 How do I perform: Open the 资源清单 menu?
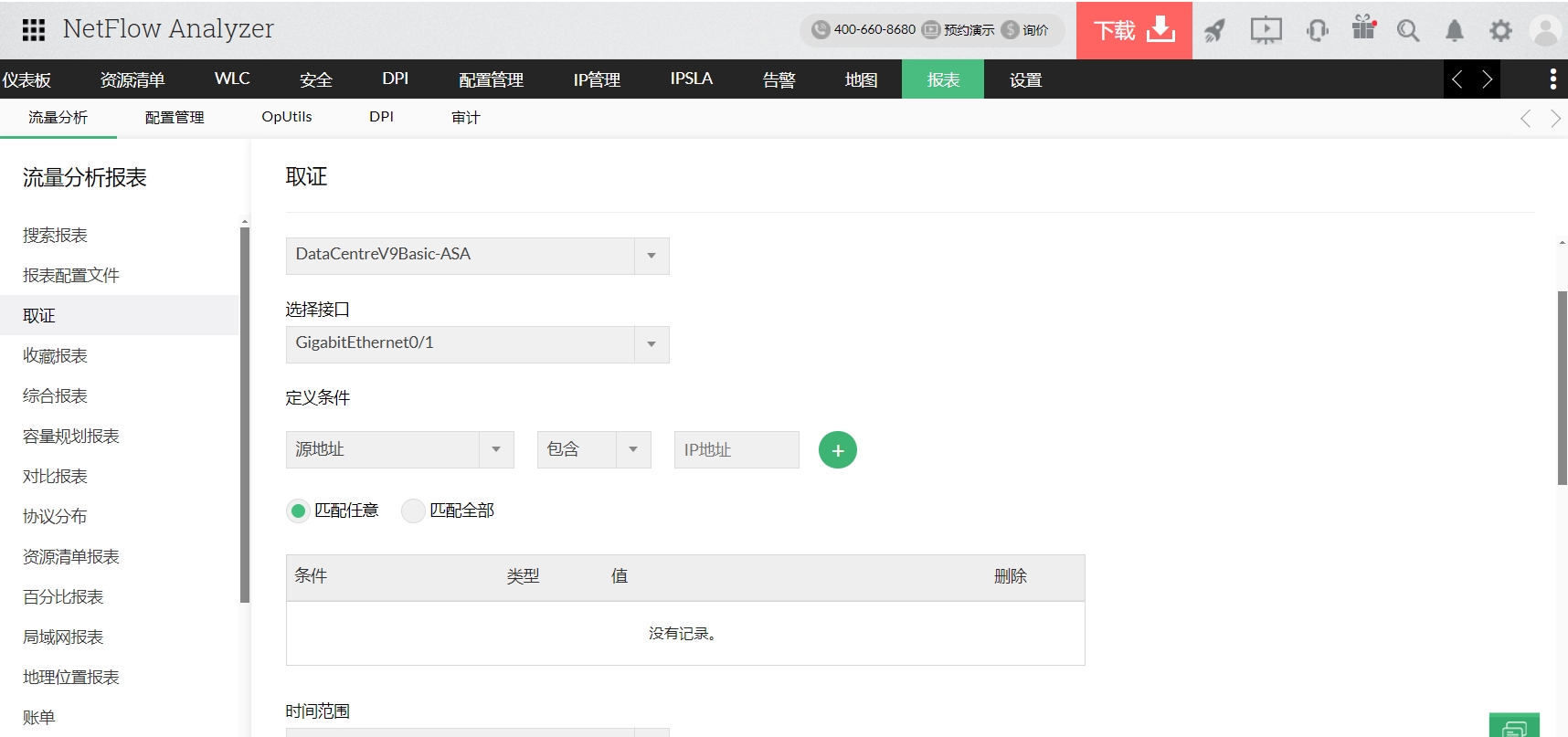click(132, 79)
